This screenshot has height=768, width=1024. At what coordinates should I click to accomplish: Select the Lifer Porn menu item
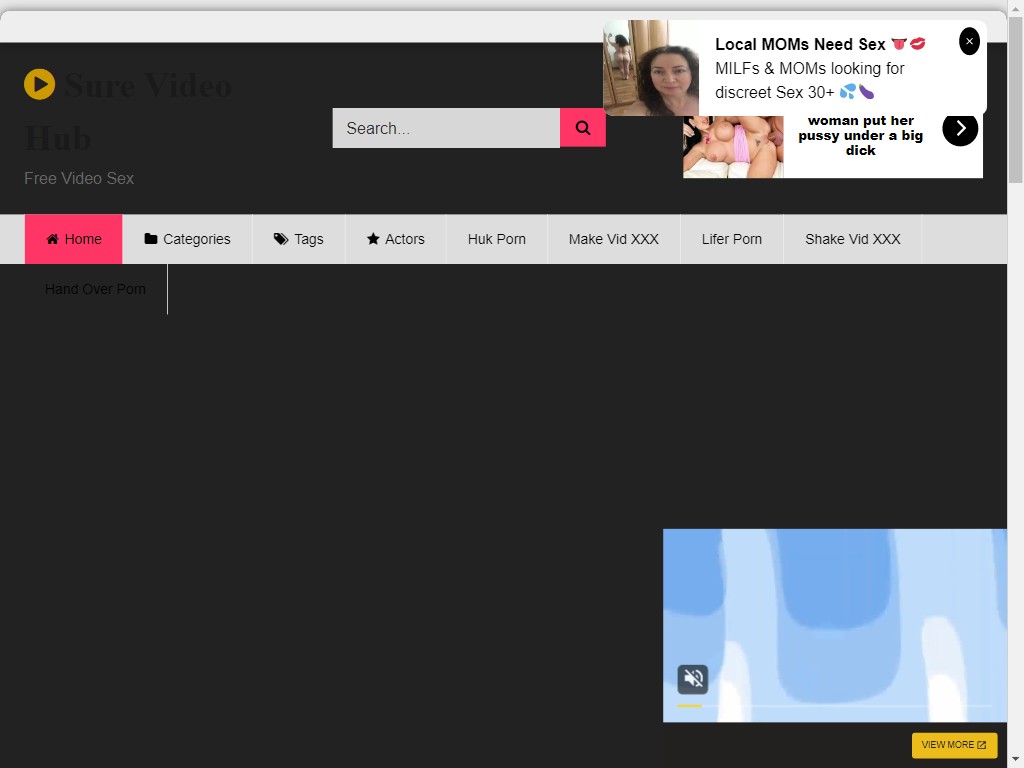pos(732,239)
